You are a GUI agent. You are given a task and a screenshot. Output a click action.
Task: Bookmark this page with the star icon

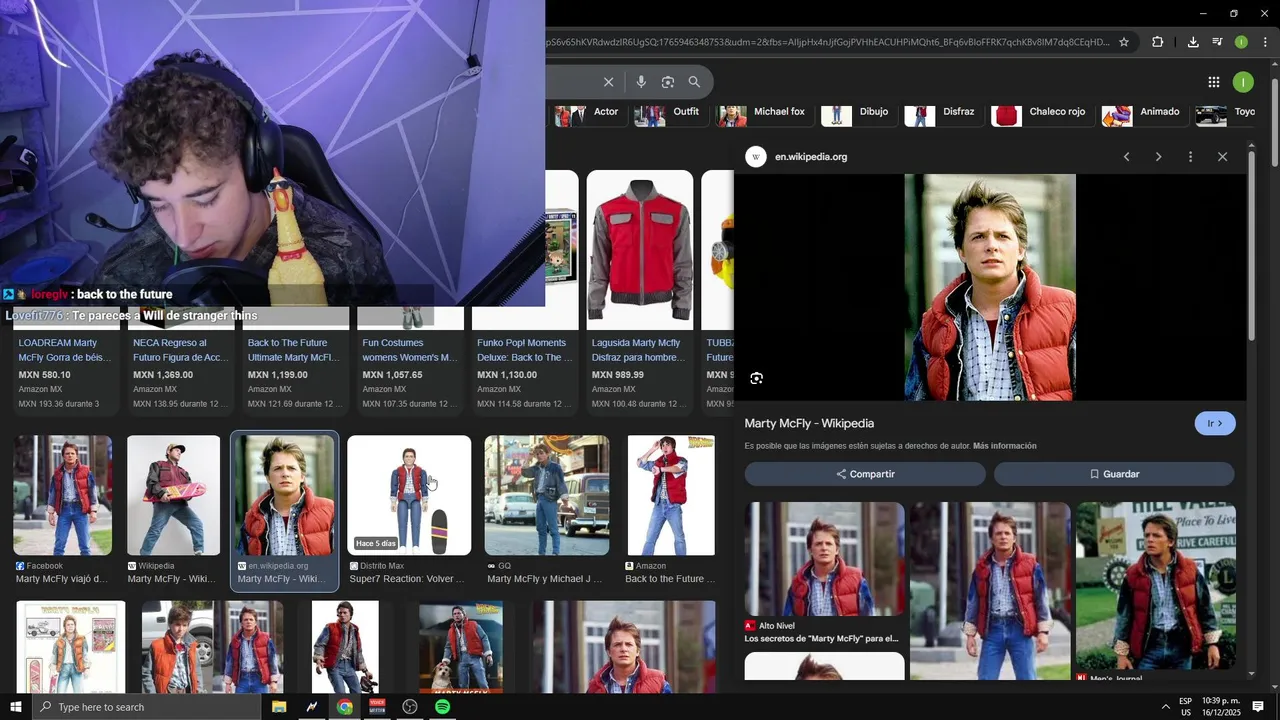[1124, 42]
